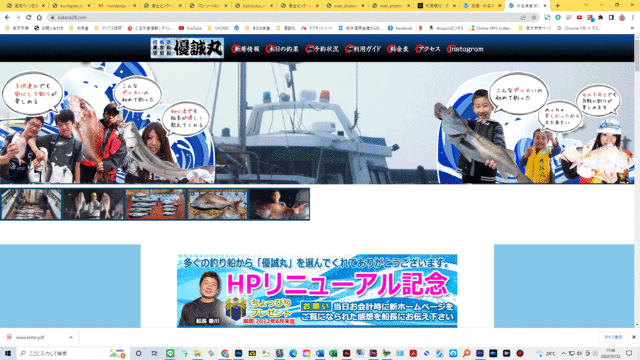Expand the tab search chevron
Viewport: 640px width, 360px height.
point(586,5)
